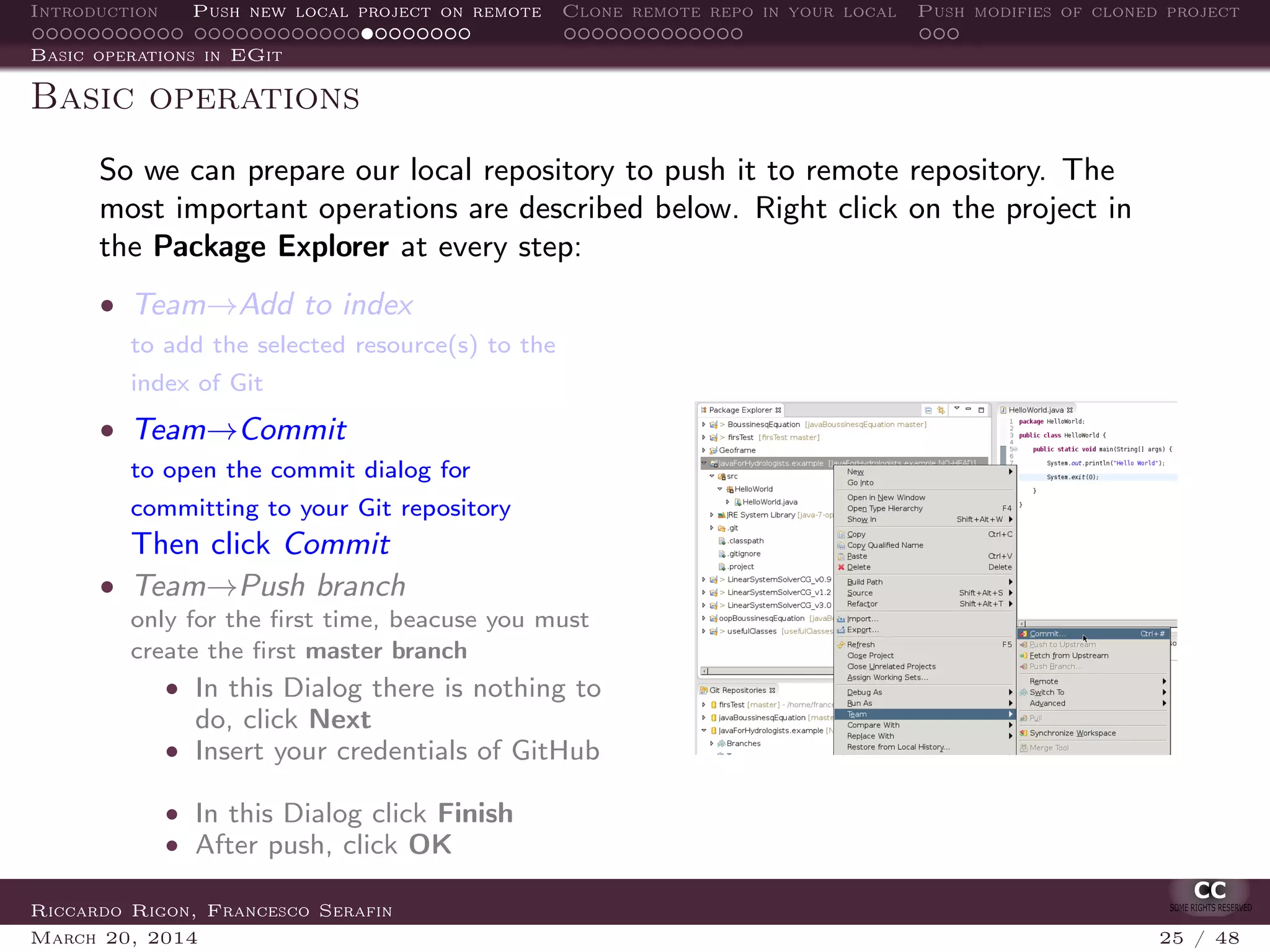This screenshot has width=1270, height=952.
Task: Open Introduction section in slide header
Action: (94, 12)
